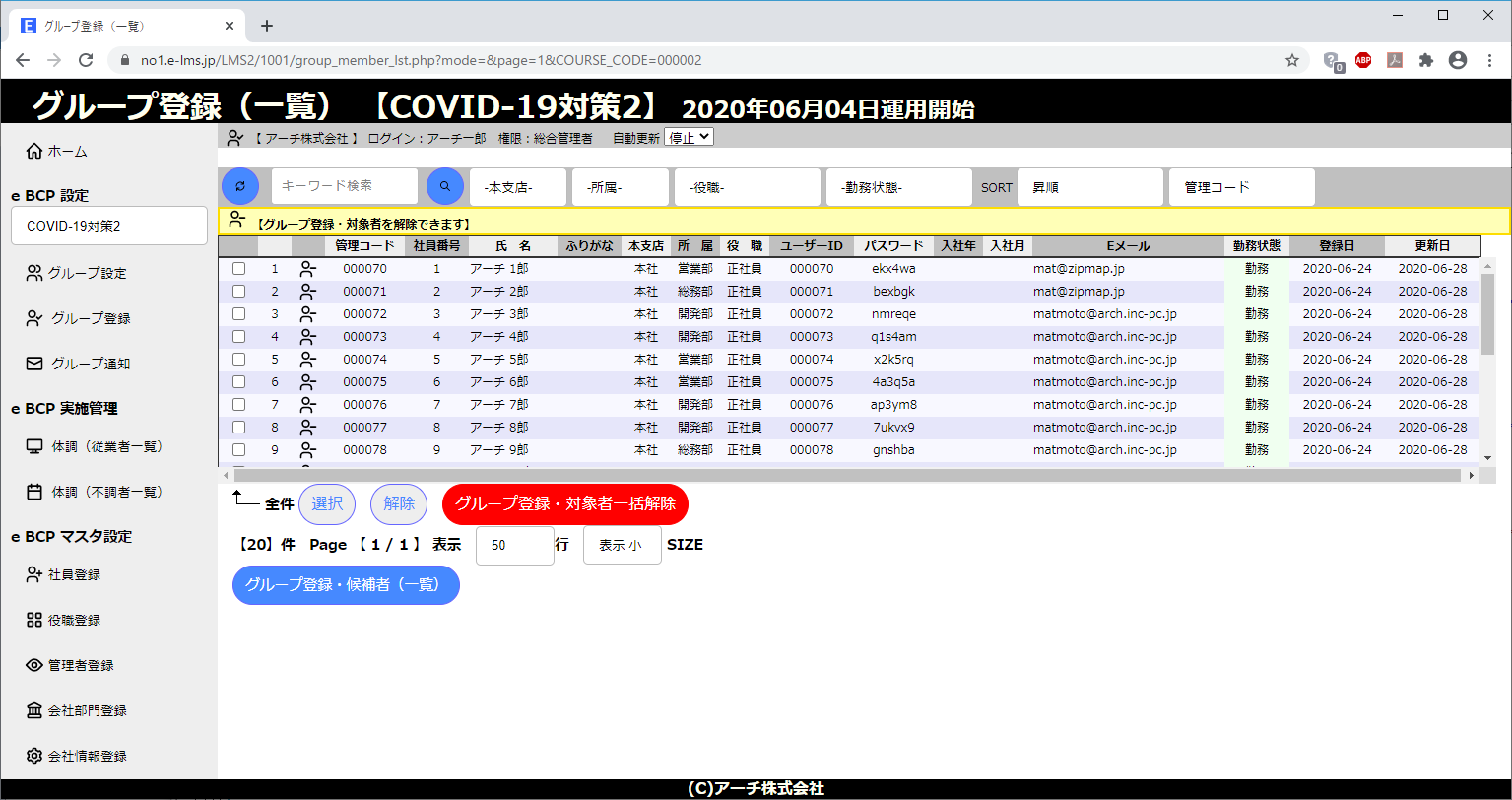Click the blue refresh icon button

pyautogui.click(x=239, y=186)
